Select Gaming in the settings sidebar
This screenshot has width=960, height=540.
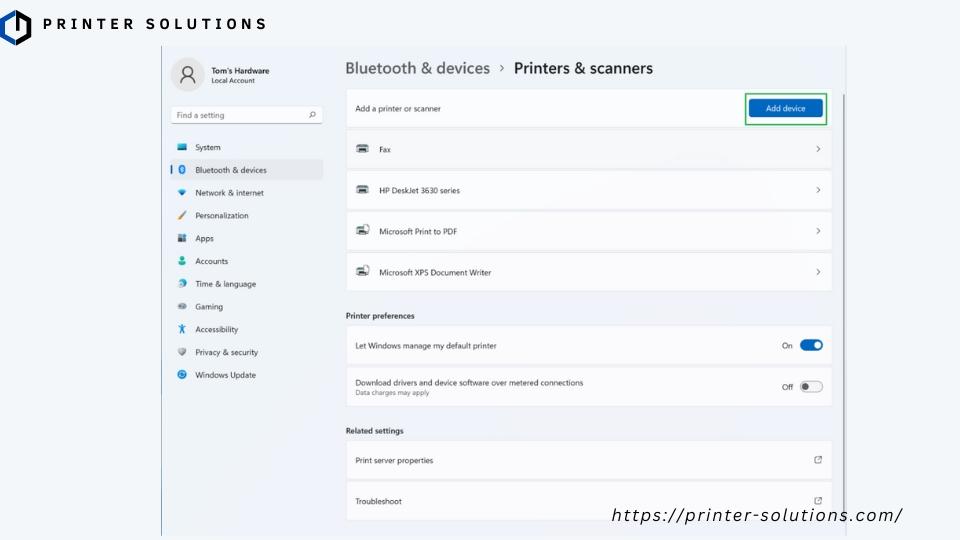[x=209, y=307]
